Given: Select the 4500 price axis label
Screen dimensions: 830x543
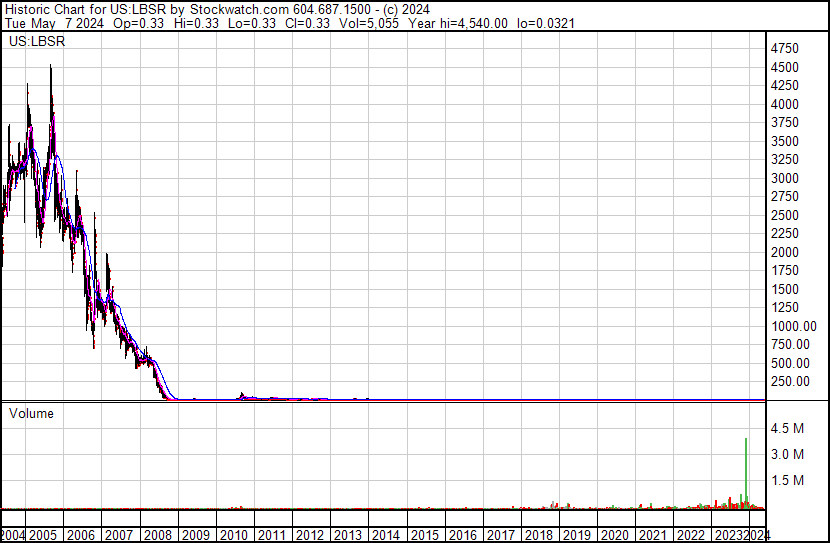Looking at the screenshot, I should pyautogui.click(x=784, y=67).
